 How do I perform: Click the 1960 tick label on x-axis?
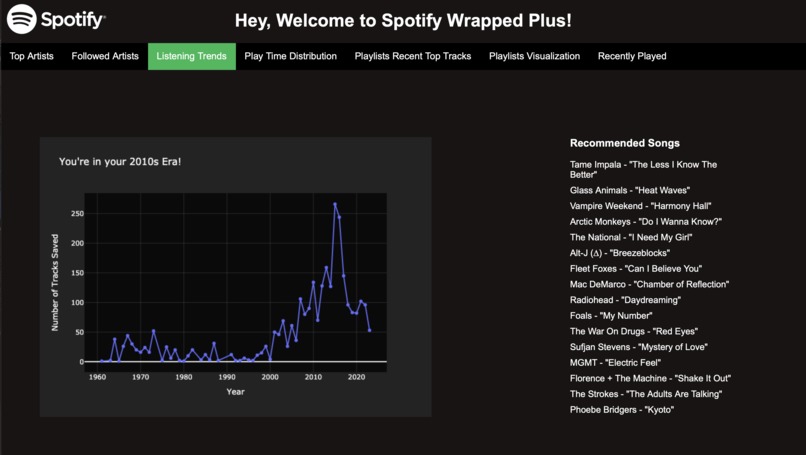[x=97, y=377]
